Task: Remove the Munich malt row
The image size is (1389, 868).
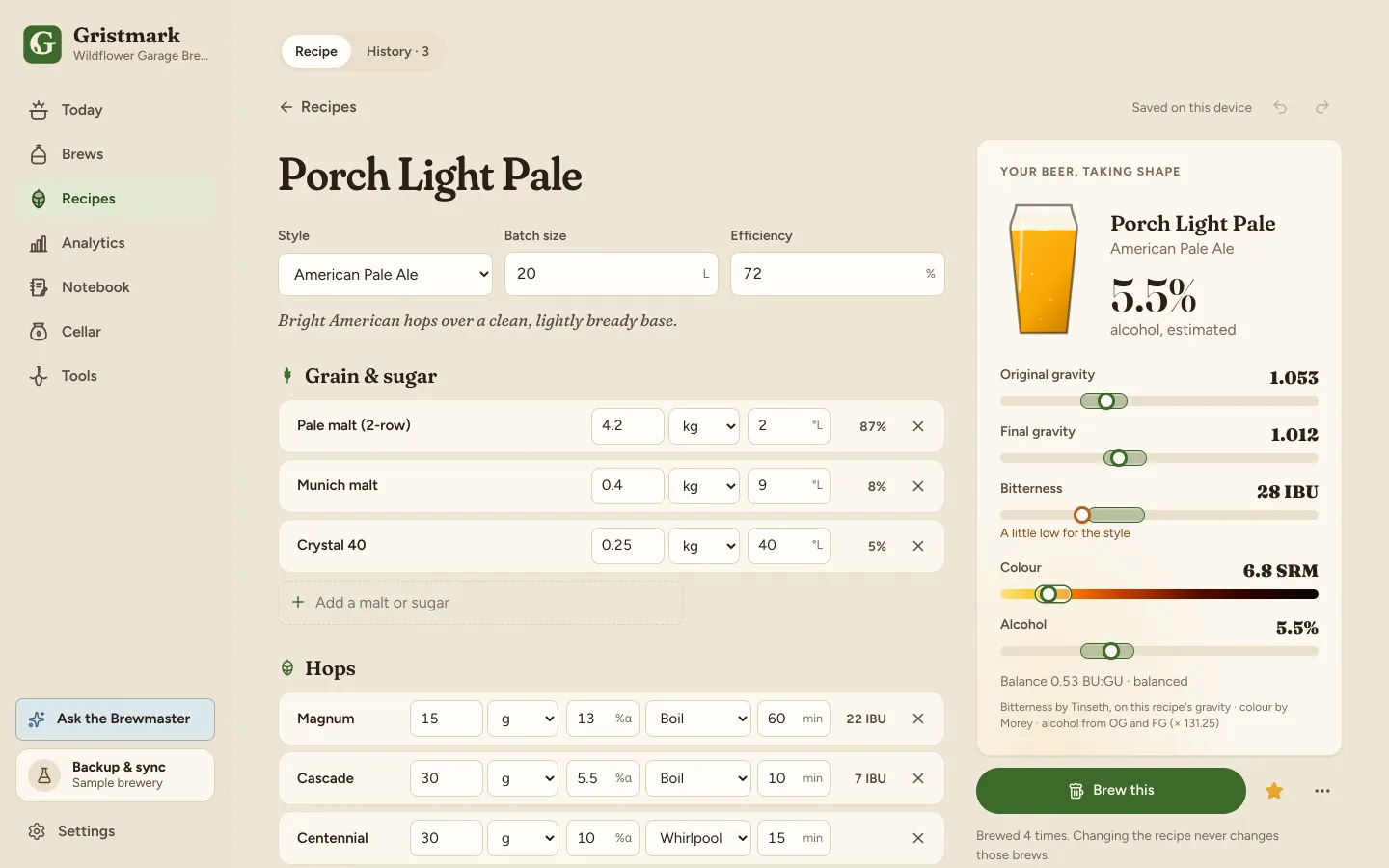Action: coord(918,486)
